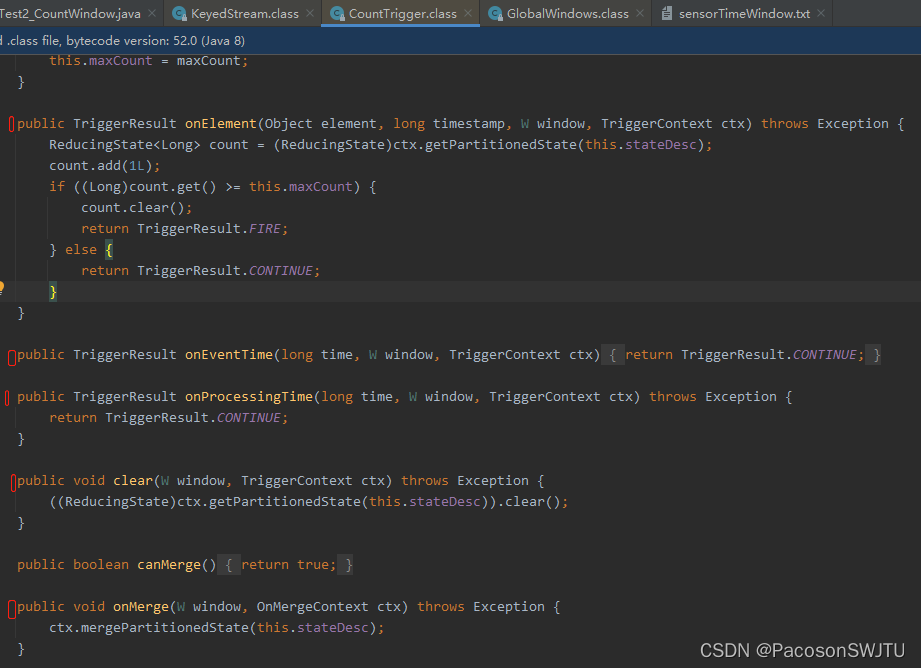Collapse the onElement method fold marker
Image resolution: width=921 pixels, height=668 pixels.
pyautogui.click(x=12, y=124)
